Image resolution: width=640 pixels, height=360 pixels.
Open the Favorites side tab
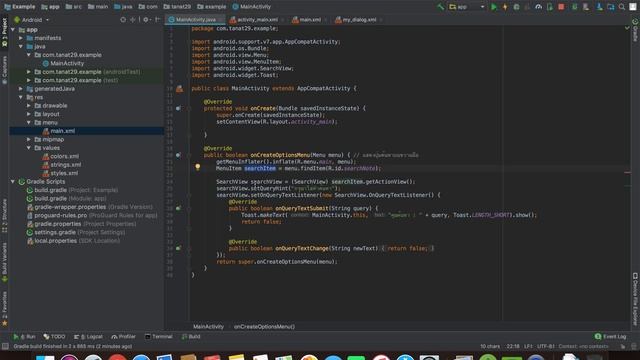[4, 309]
